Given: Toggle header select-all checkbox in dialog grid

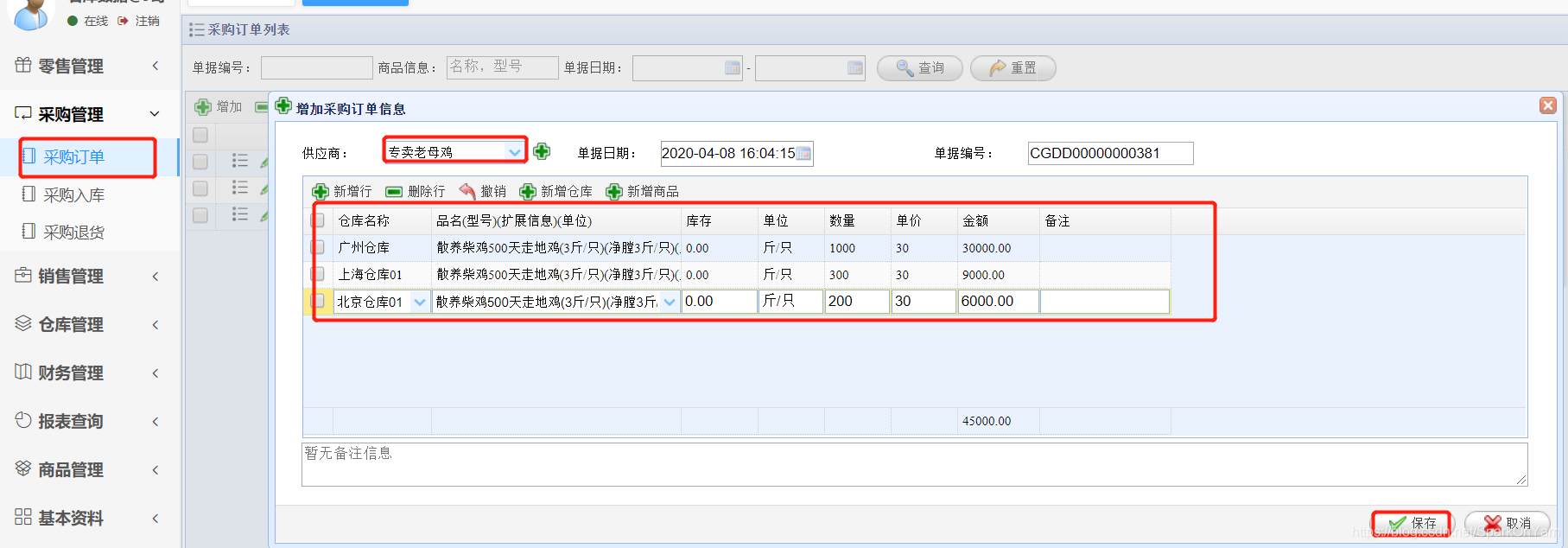Looking at the screenshot, I should tap(318, 220).
